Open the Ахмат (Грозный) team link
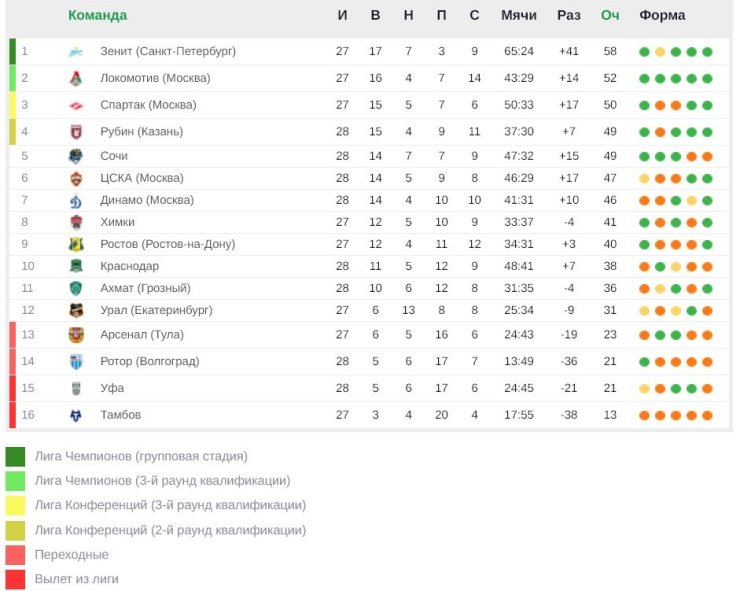This screenshot has width=740, height=591. [145, 288]
